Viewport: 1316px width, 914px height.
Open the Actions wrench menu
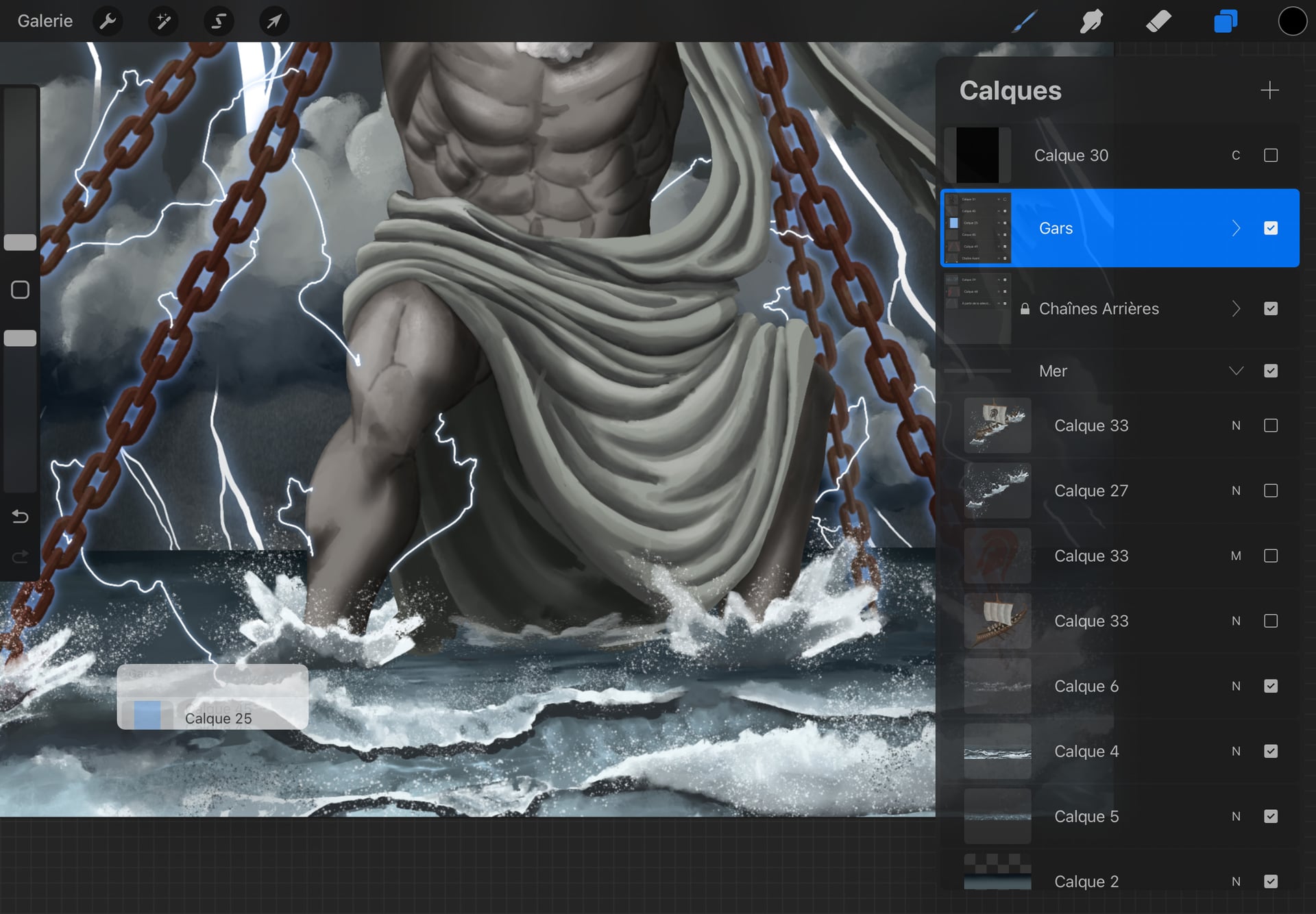pyautogui.click(x=108, y=21)
